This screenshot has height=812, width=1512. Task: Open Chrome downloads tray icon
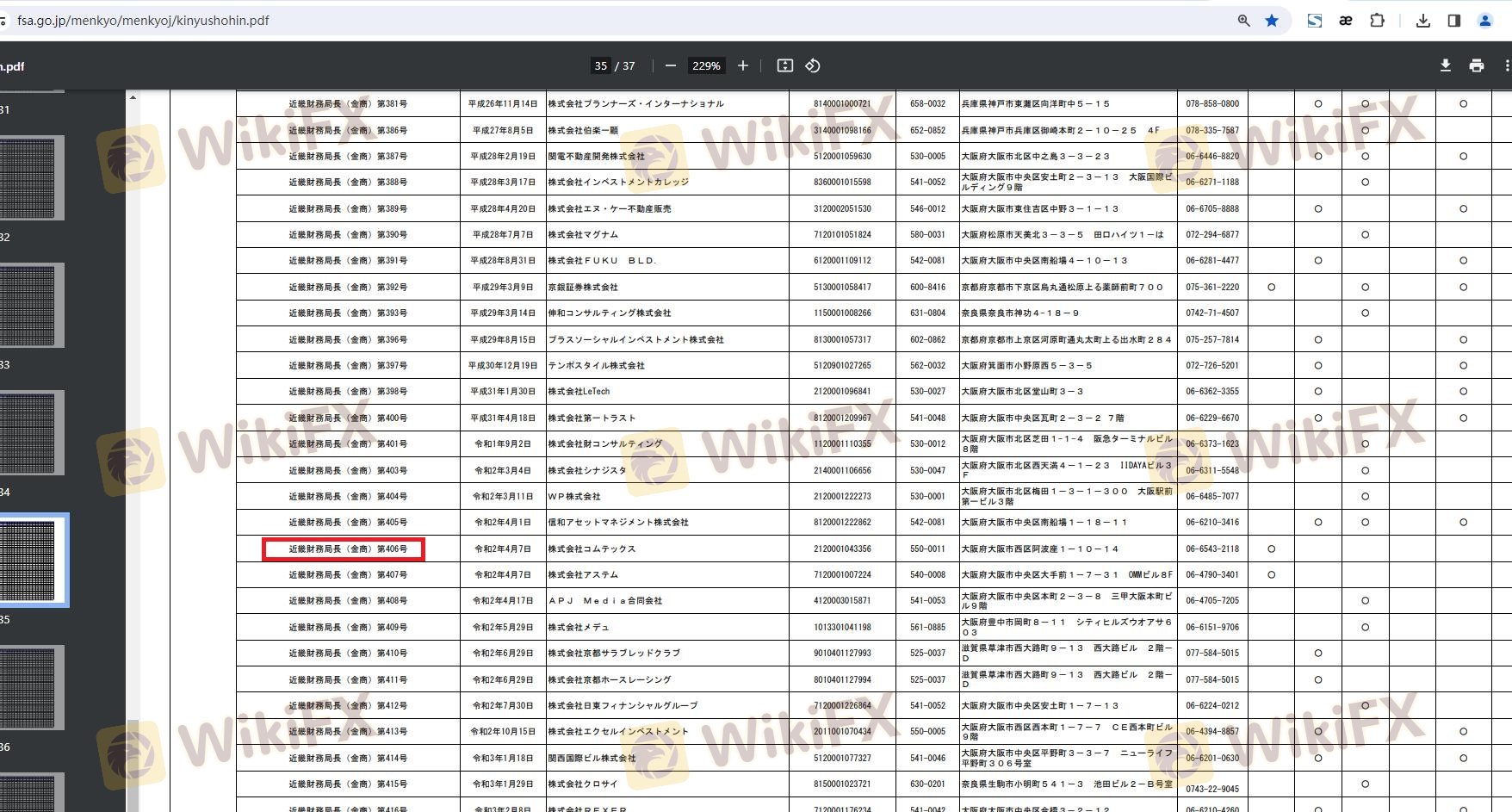[x=1423, y=21]
